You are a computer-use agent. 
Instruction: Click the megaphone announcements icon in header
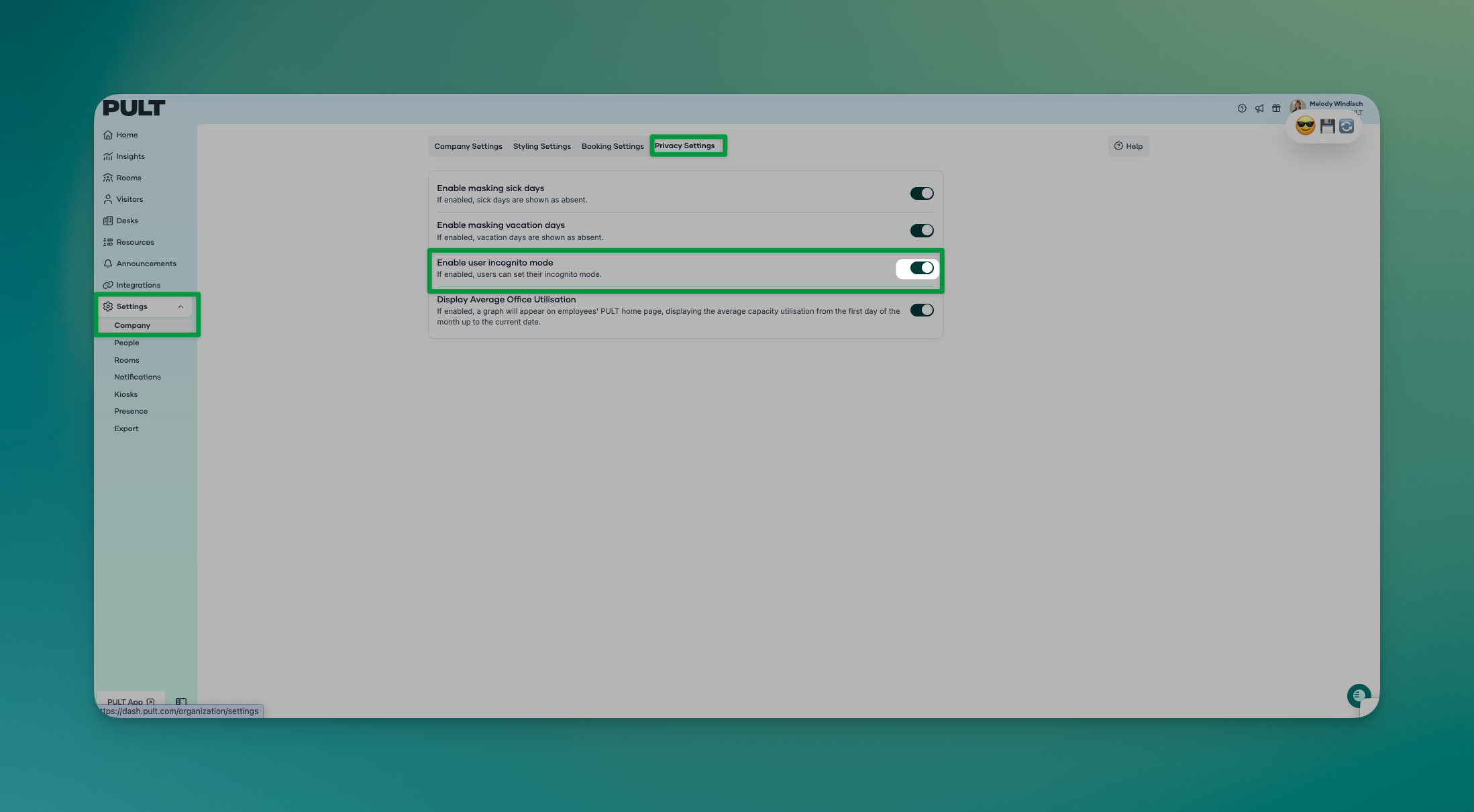coord(1259,109)
